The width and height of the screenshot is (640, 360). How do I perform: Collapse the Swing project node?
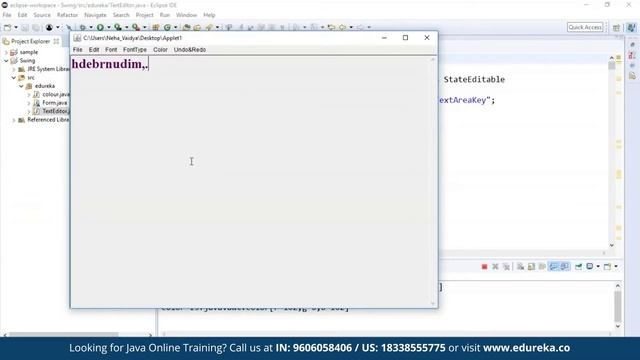click(x=6, y=61)
